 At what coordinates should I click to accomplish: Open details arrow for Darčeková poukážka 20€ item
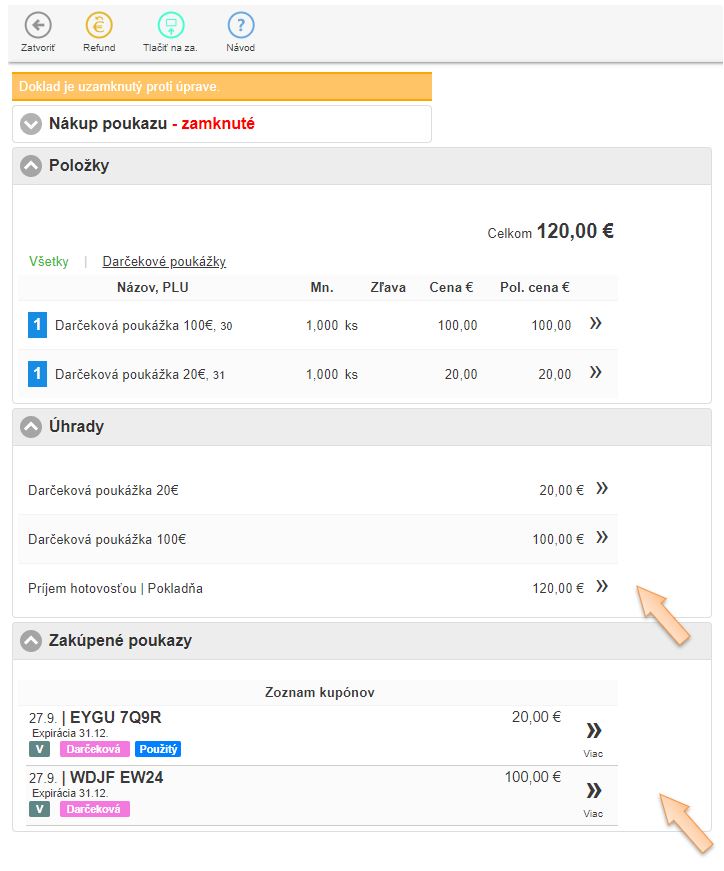(596, 372)
